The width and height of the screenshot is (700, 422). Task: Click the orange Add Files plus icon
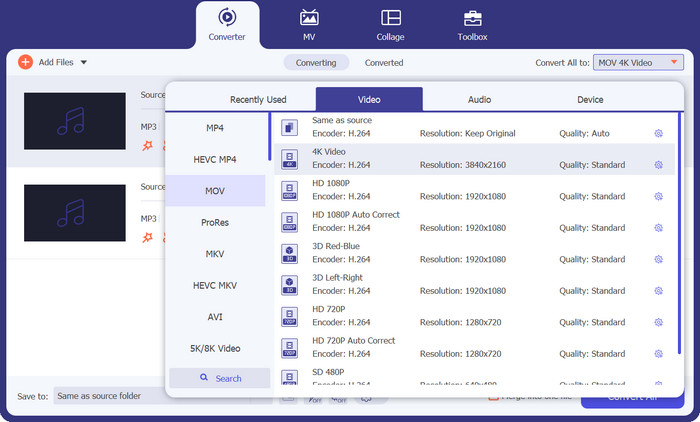point(25,62)
